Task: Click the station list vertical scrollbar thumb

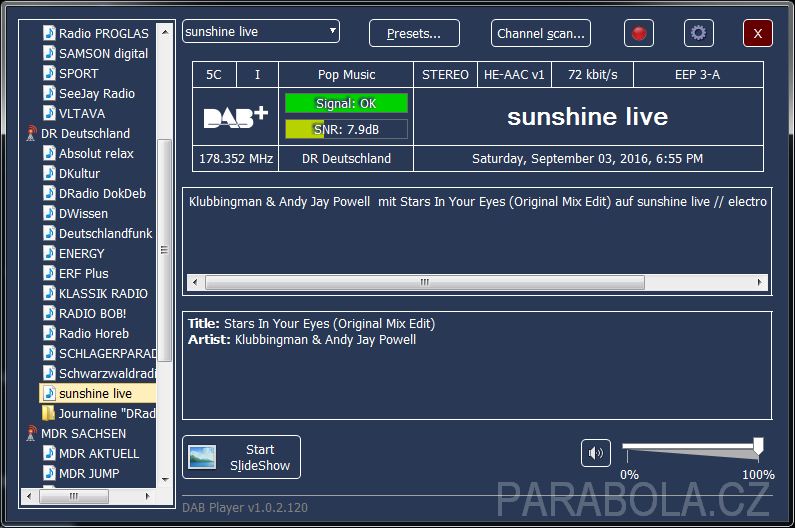Action: (x=164, y=250)
